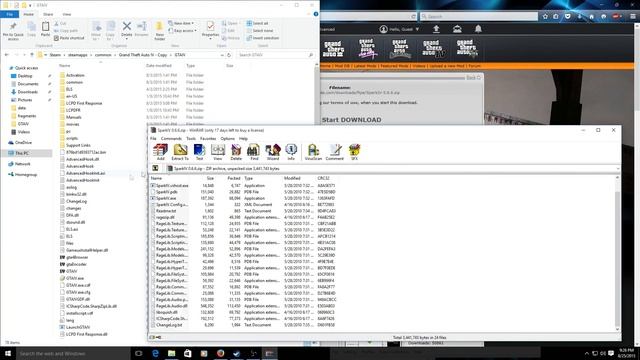Open Microsoft Edge from the taskbar
640x360 pixels.
(155, 353)
